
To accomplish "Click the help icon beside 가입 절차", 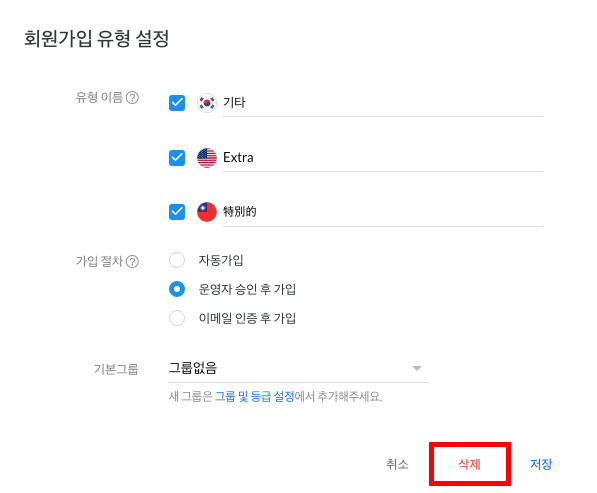I will coord(132,262).
